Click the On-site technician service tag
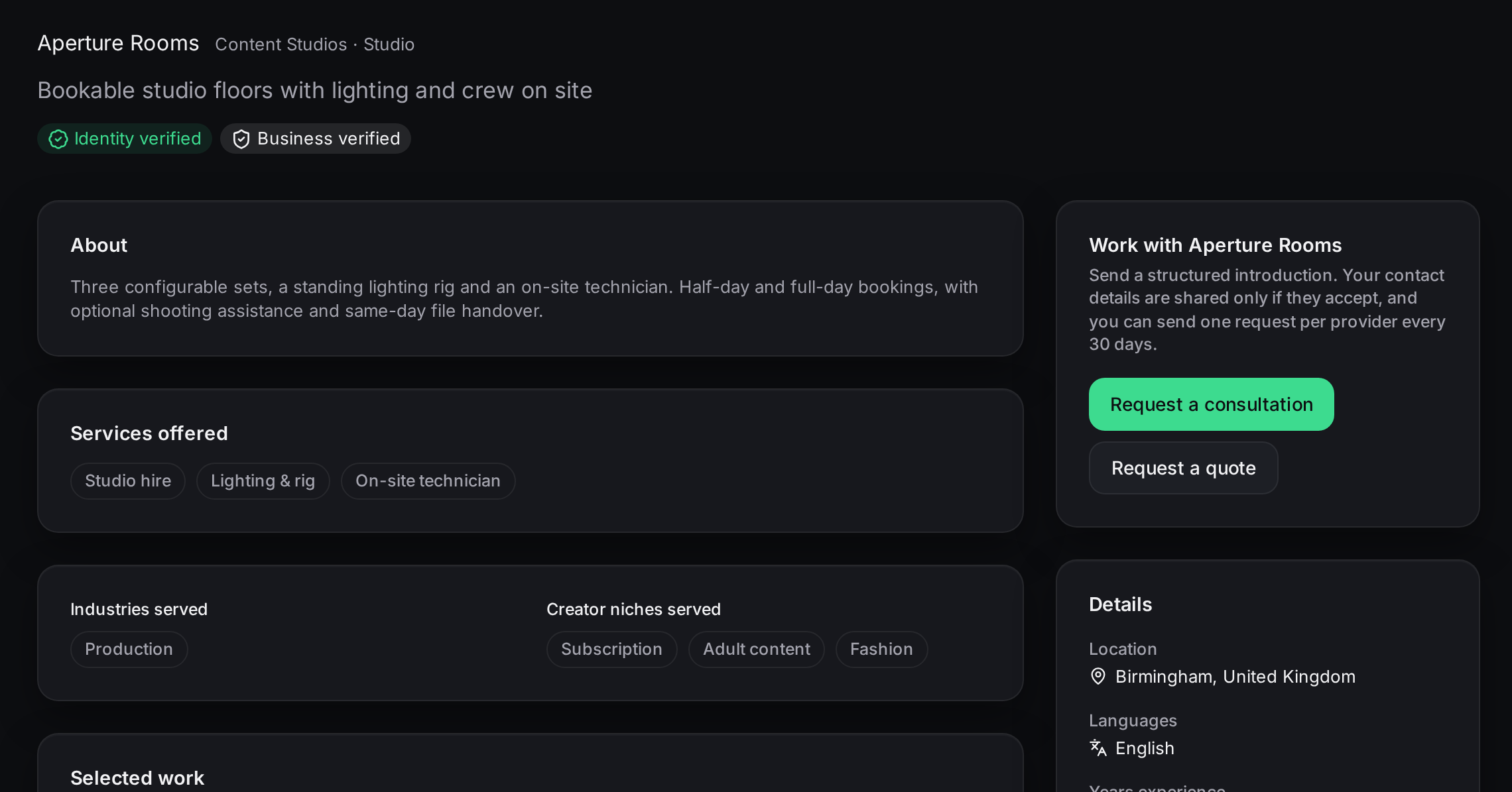The height and width of the screenshot is (792, 1512). click(428, 481)
